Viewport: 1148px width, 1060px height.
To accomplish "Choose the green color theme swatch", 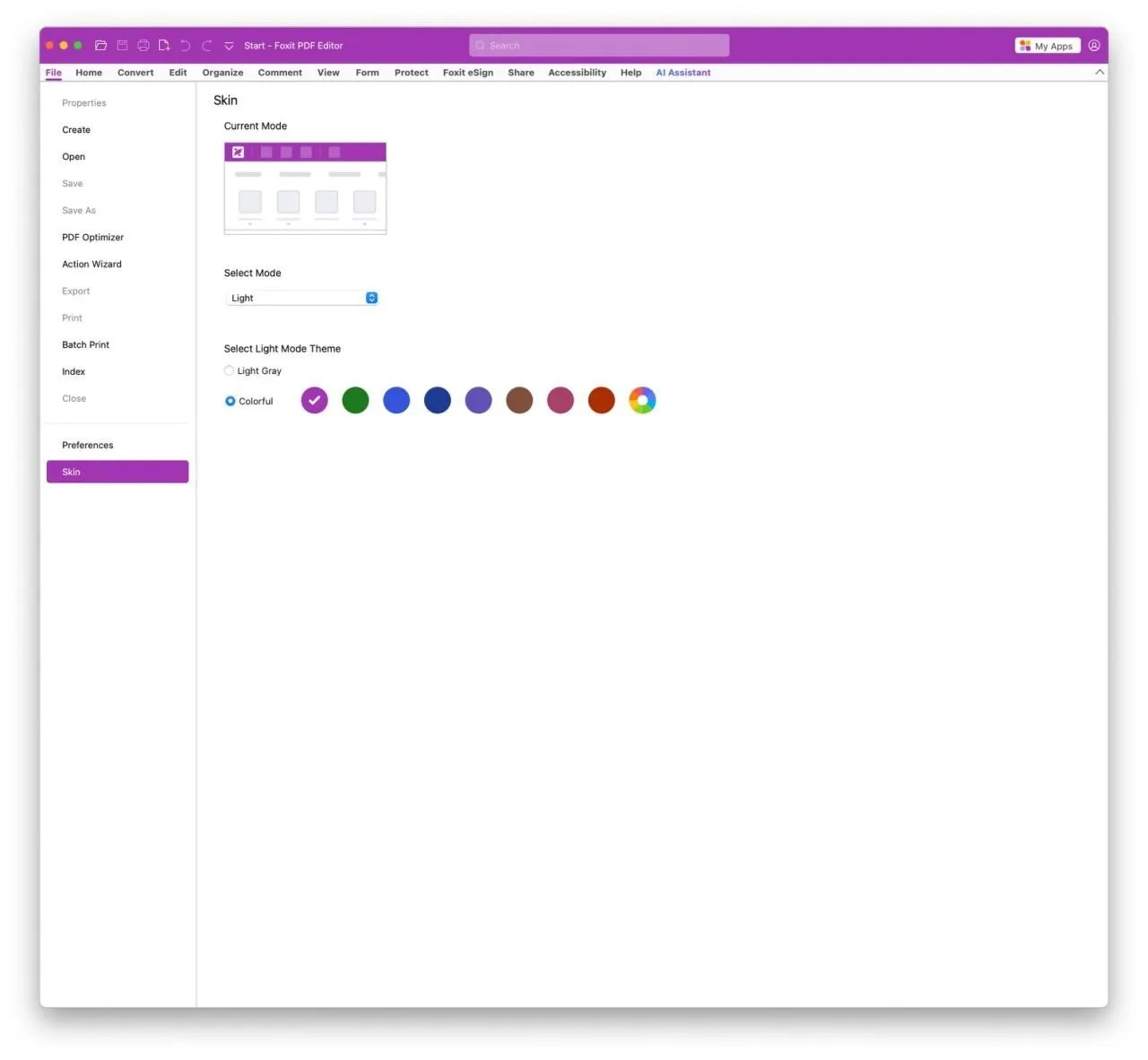I will 355,401.
